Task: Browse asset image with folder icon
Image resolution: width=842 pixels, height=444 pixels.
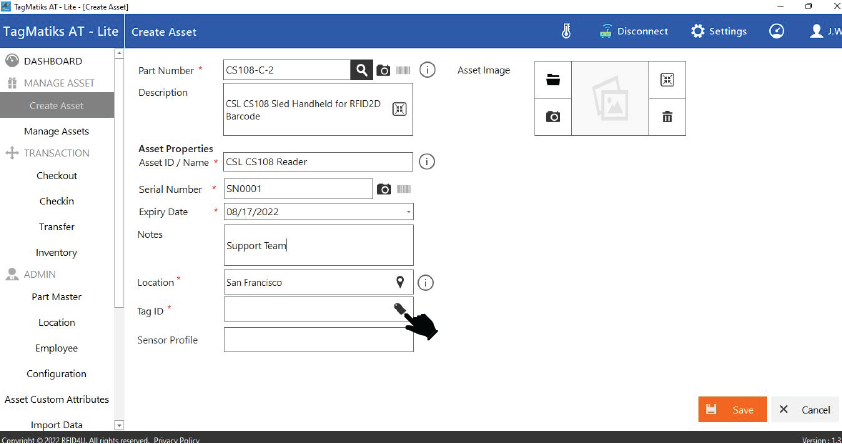Action: point(553,80)
